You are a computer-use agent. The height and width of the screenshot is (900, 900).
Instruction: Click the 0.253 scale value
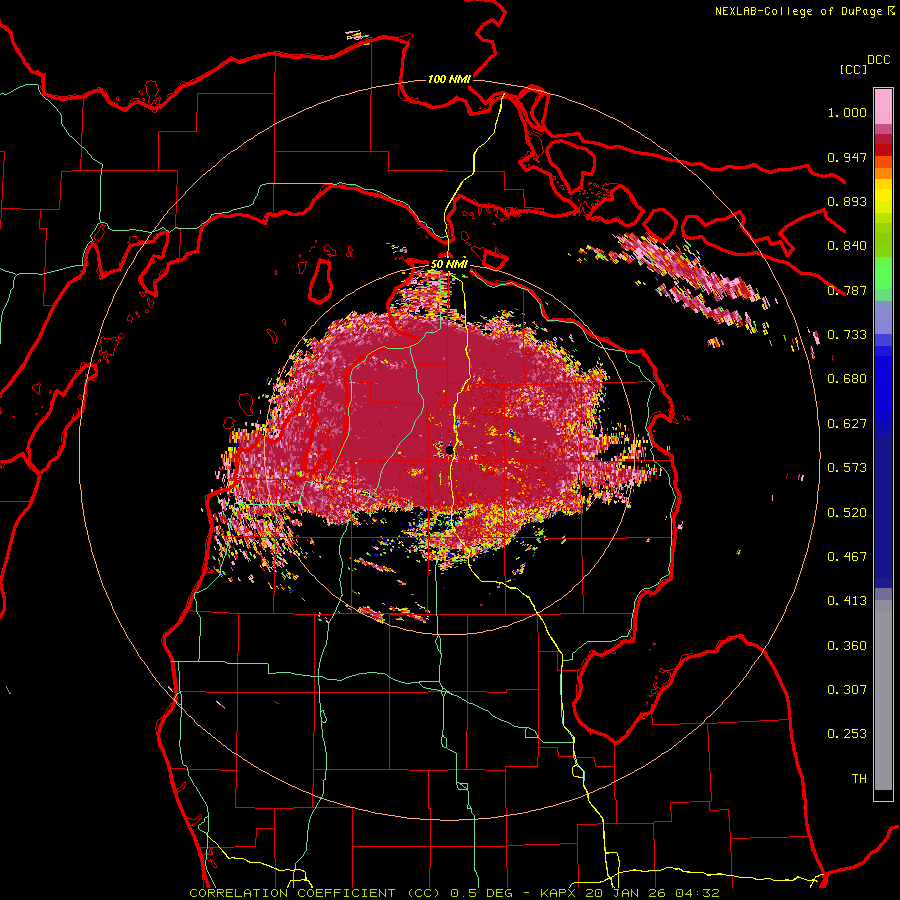[847, 734]
